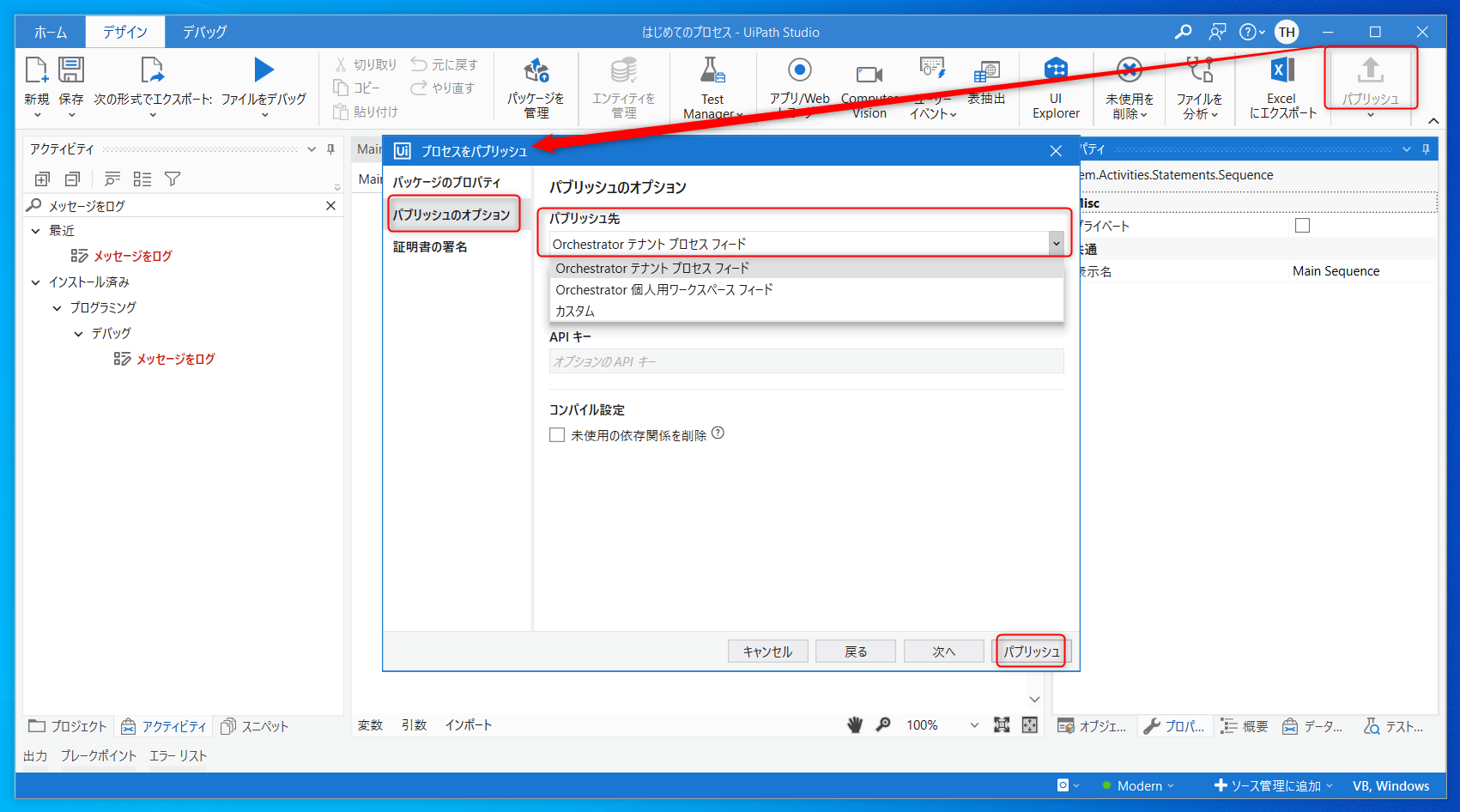Click the App/Web recorder icon
This screenshot has height=812, width=1460.
(799, 70)
